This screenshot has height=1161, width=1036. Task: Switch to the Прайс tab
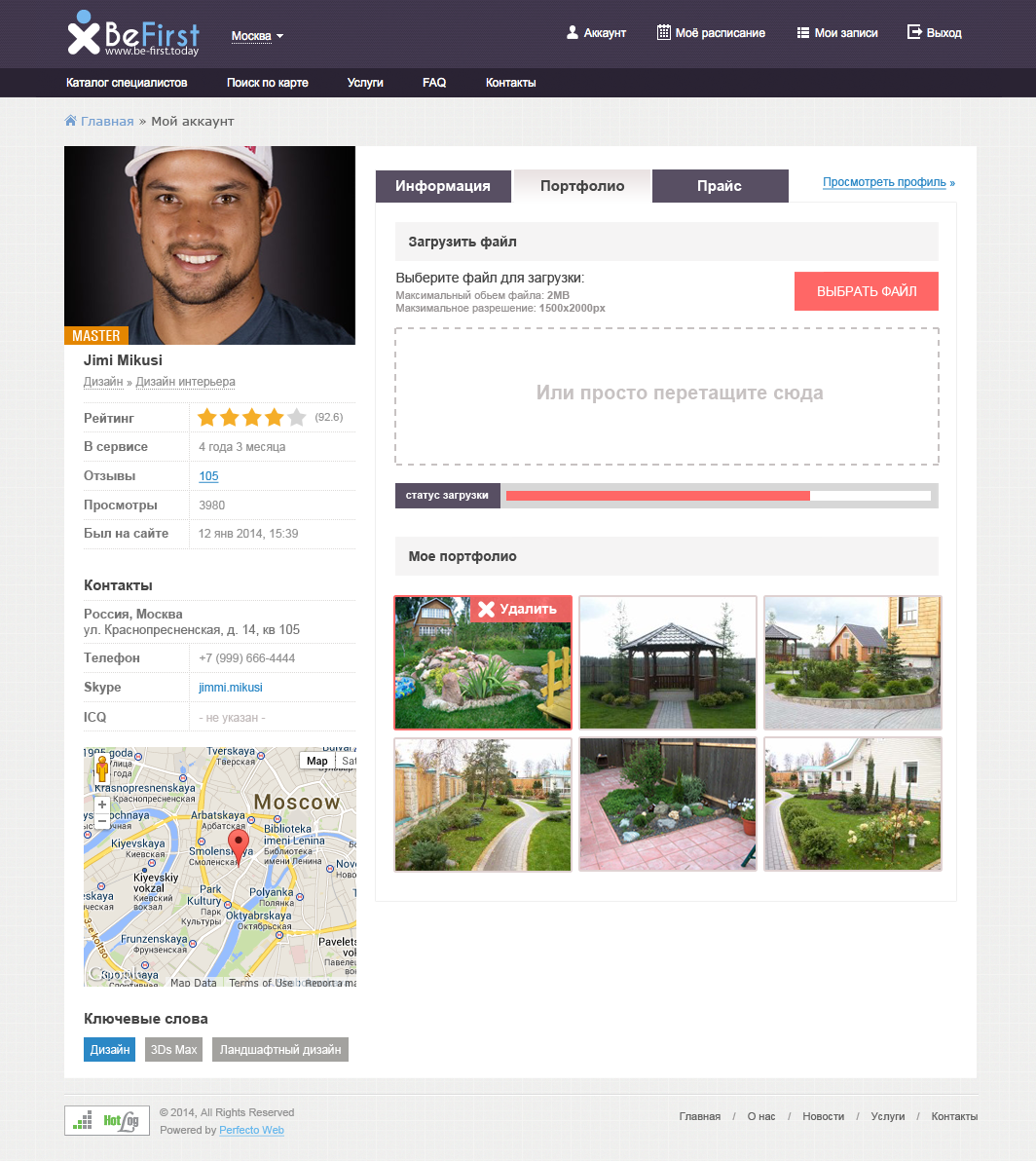pyautogui.click(x=720, y=186)
